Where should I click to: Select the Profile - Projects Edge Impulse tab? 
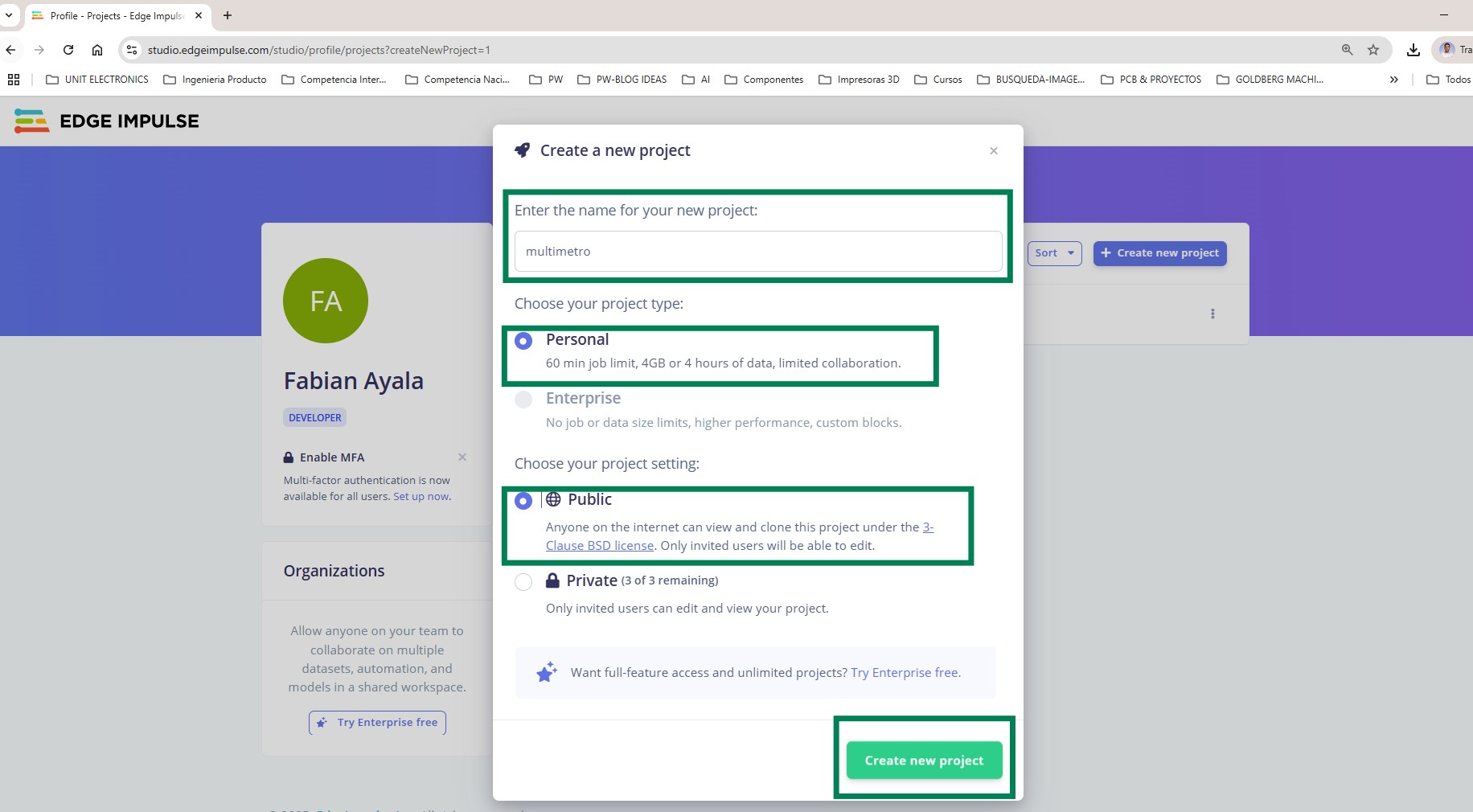pyautogui.click(x=117, y=15)
